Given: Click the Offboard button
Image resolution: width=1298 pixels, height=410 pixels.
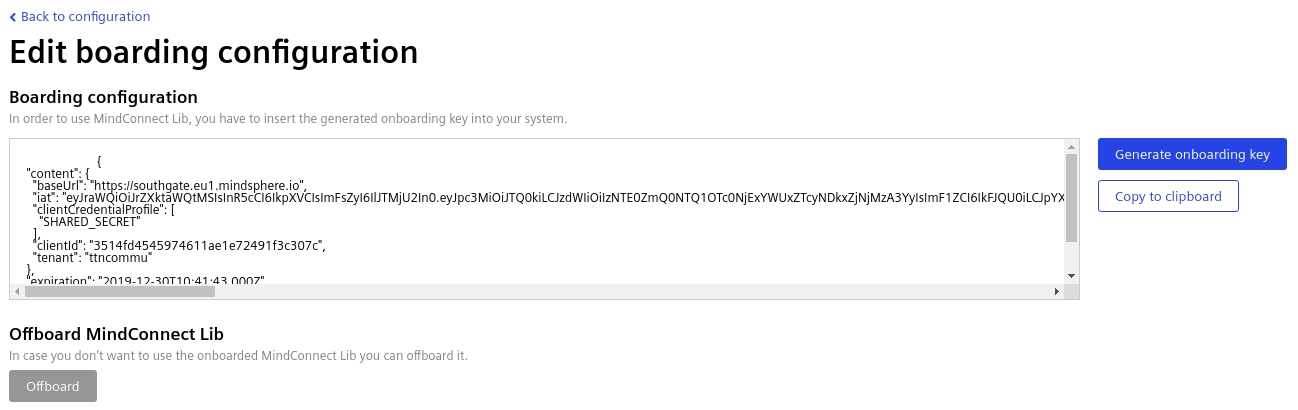Looking at the screenshot, I should (x=53, y=386).
